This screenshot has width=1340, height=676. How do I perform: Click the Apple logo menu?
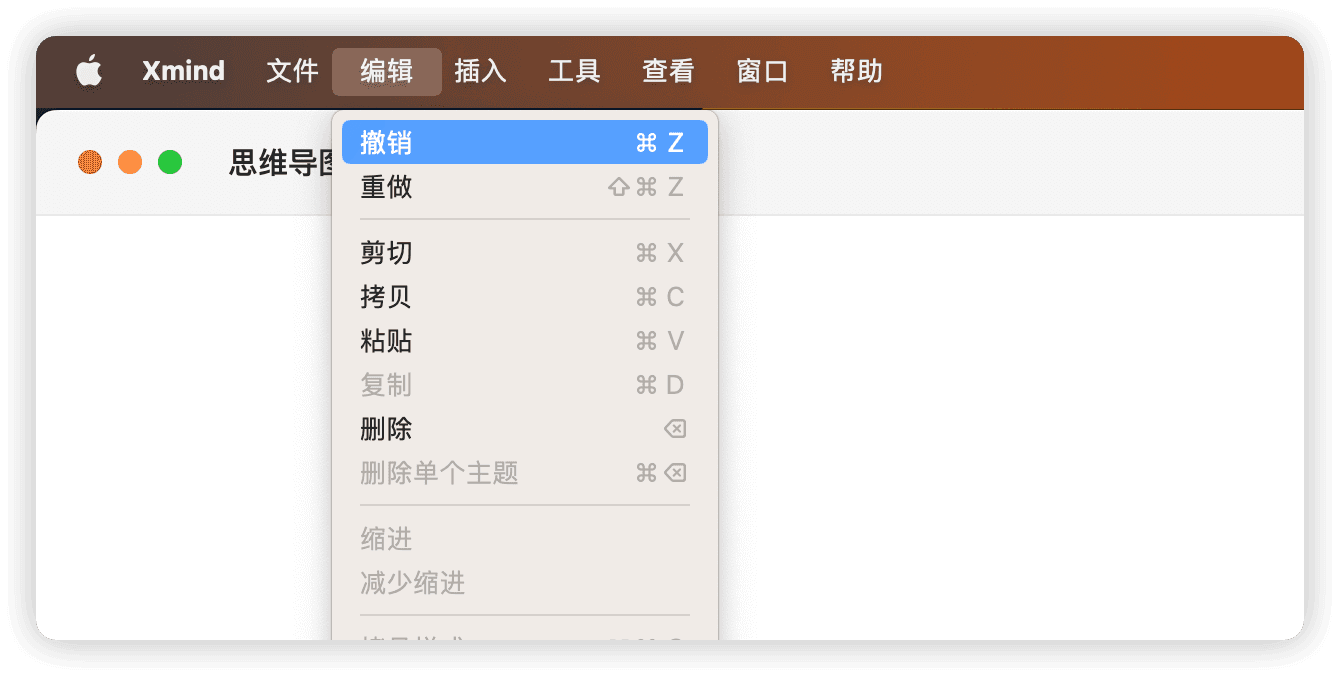click(x=90, y=71)
